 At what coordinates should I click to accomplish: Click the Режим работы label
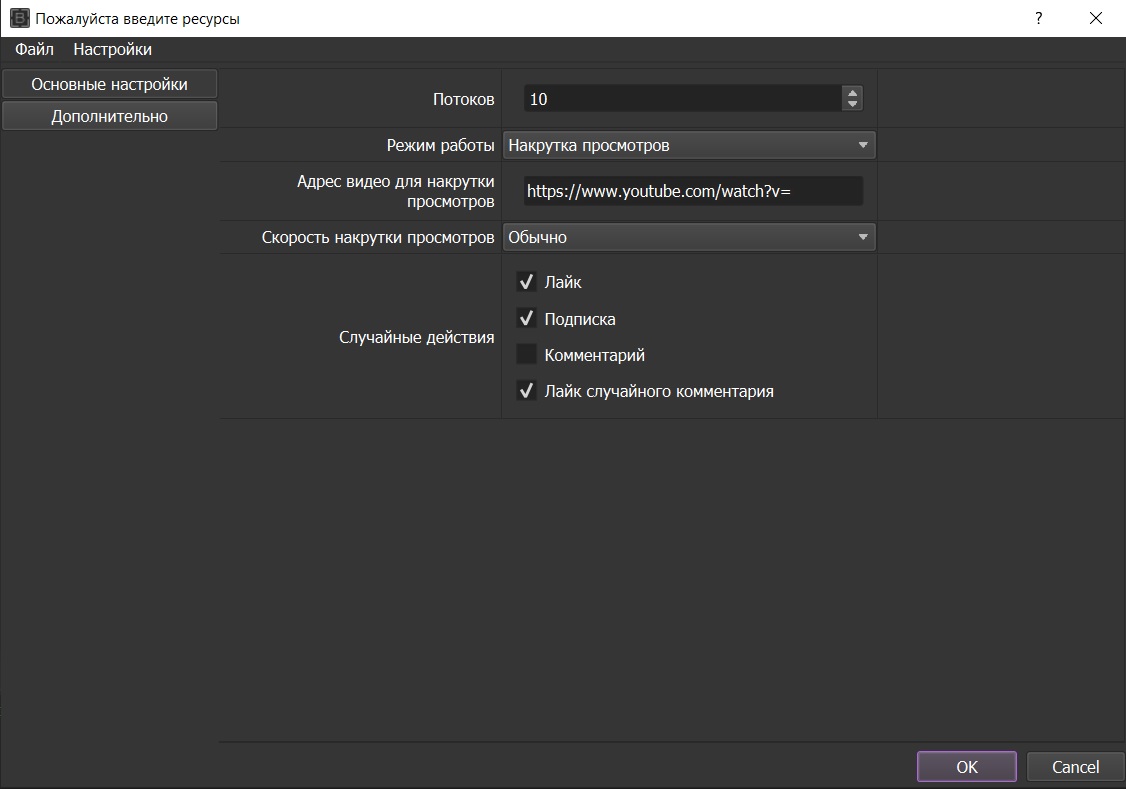pyautogui.click(x=440, y=145)
